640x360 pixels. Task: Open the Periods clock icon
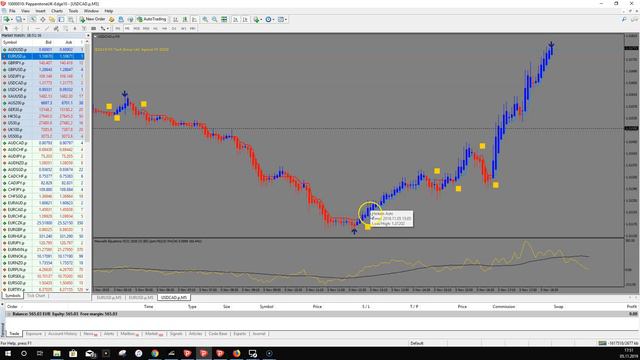[268, 19]
